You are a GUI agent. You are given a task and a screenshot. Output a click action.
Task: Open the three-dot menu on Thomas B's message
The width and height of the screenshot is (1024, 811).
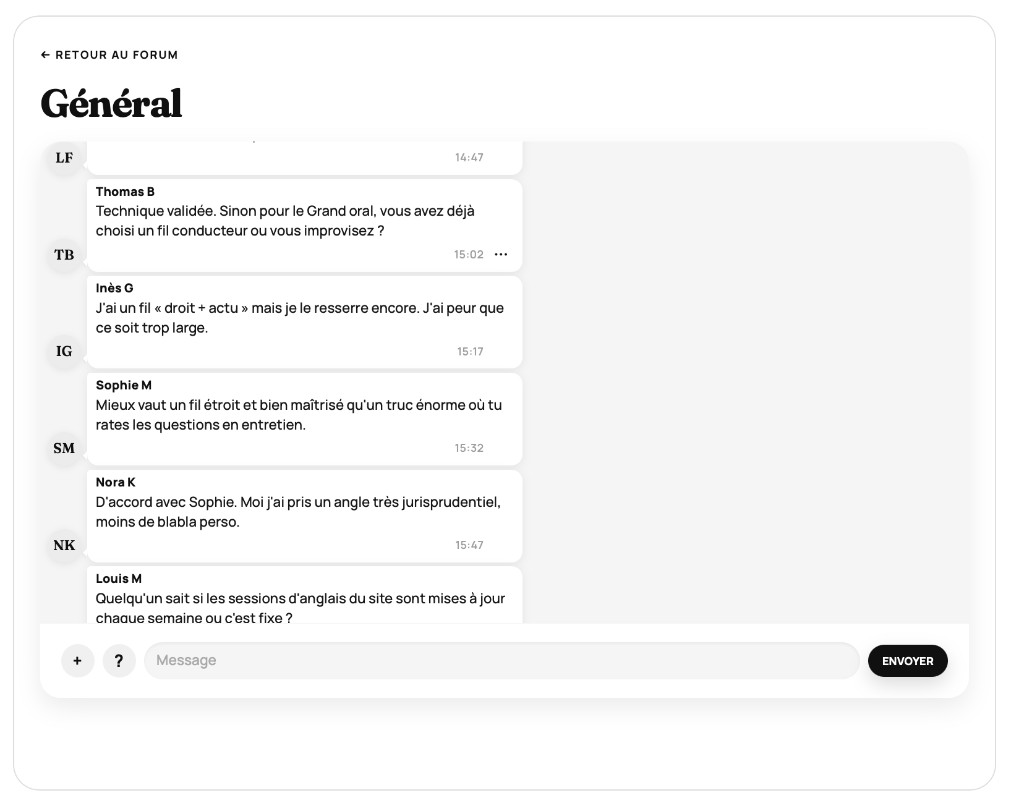pos(501,254)
